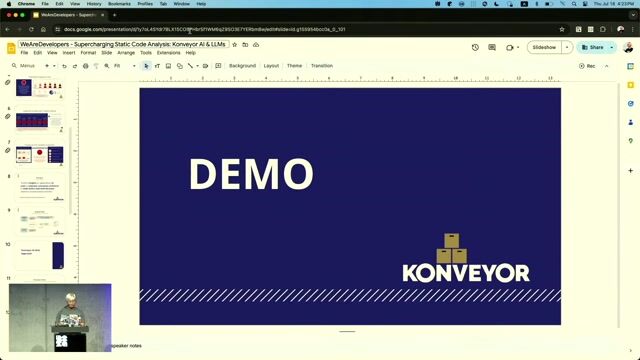
Task: Click the Chrome address bar URL
Action: (x=204, y=29)
